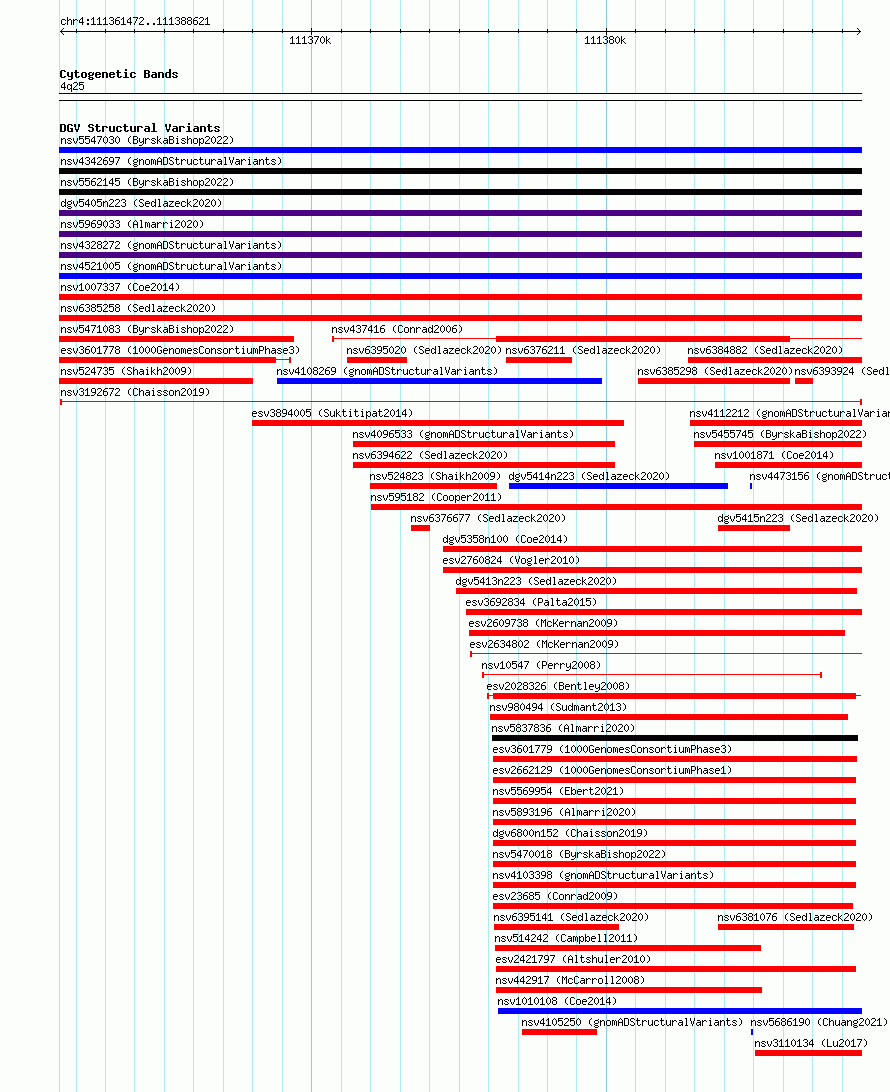Click the blue bar under nsv4108269

click(439, 381)
